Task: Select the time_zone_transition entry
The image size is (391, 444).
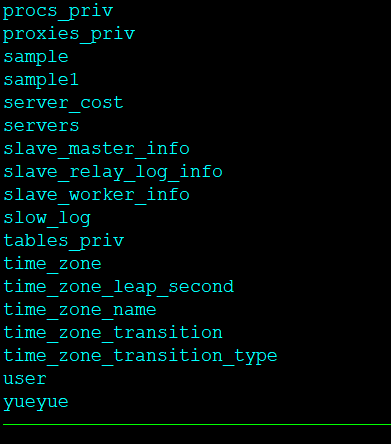Action: 113,333
